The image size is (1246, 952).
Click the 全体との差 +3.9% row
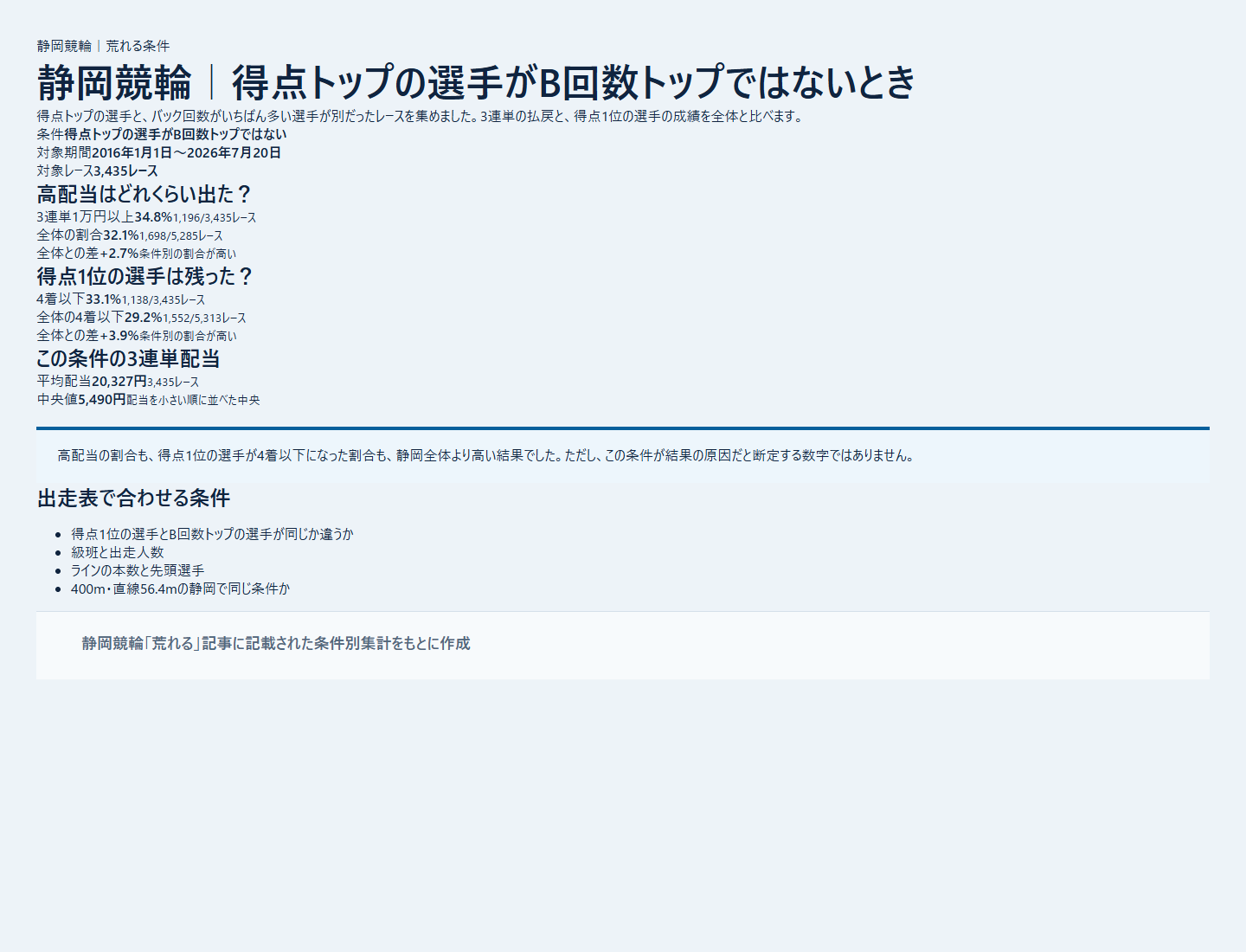pos(137,336)
